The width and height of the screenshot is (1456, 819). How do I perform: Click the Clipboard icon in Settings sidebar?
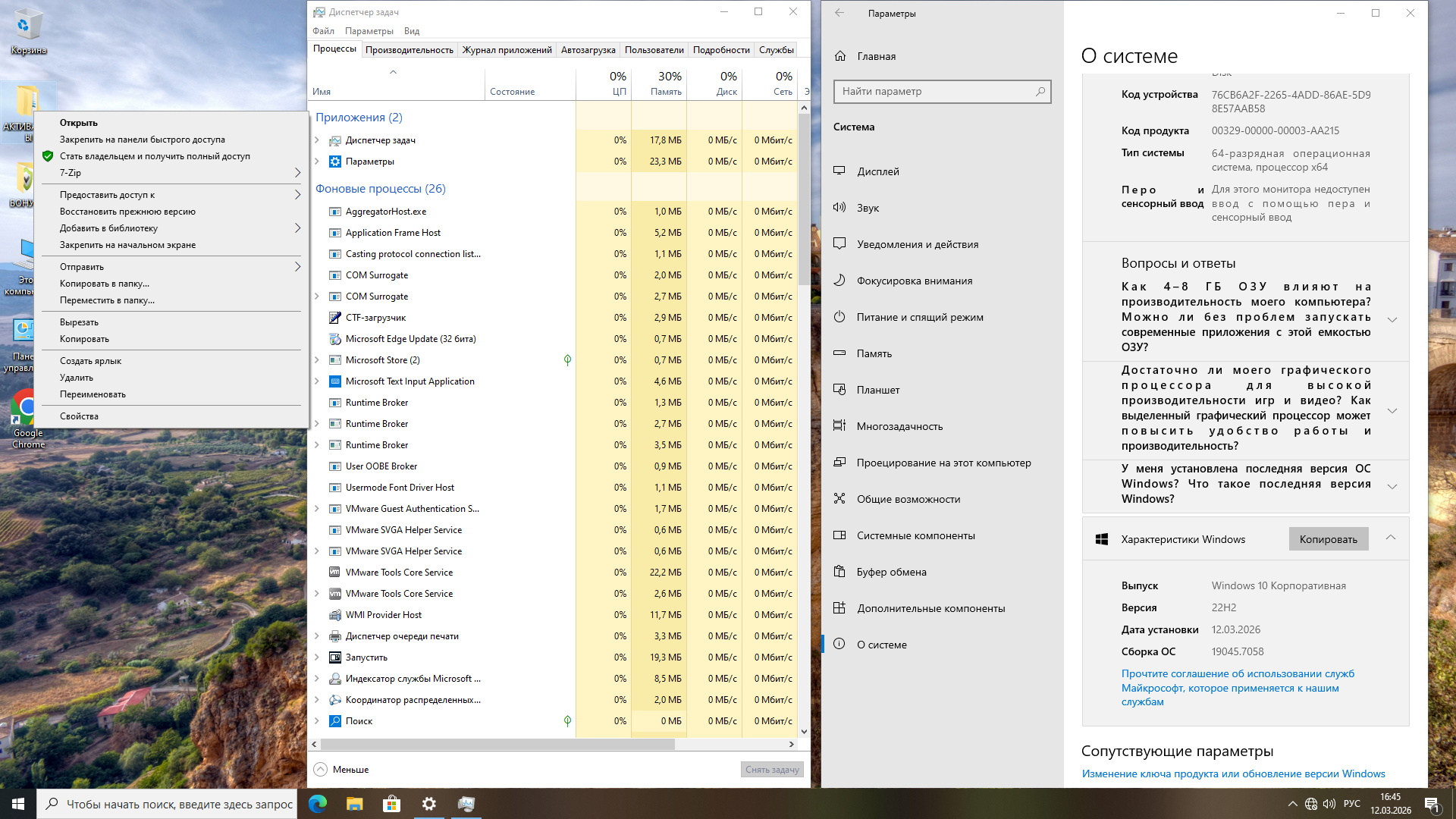pos(839,572)
